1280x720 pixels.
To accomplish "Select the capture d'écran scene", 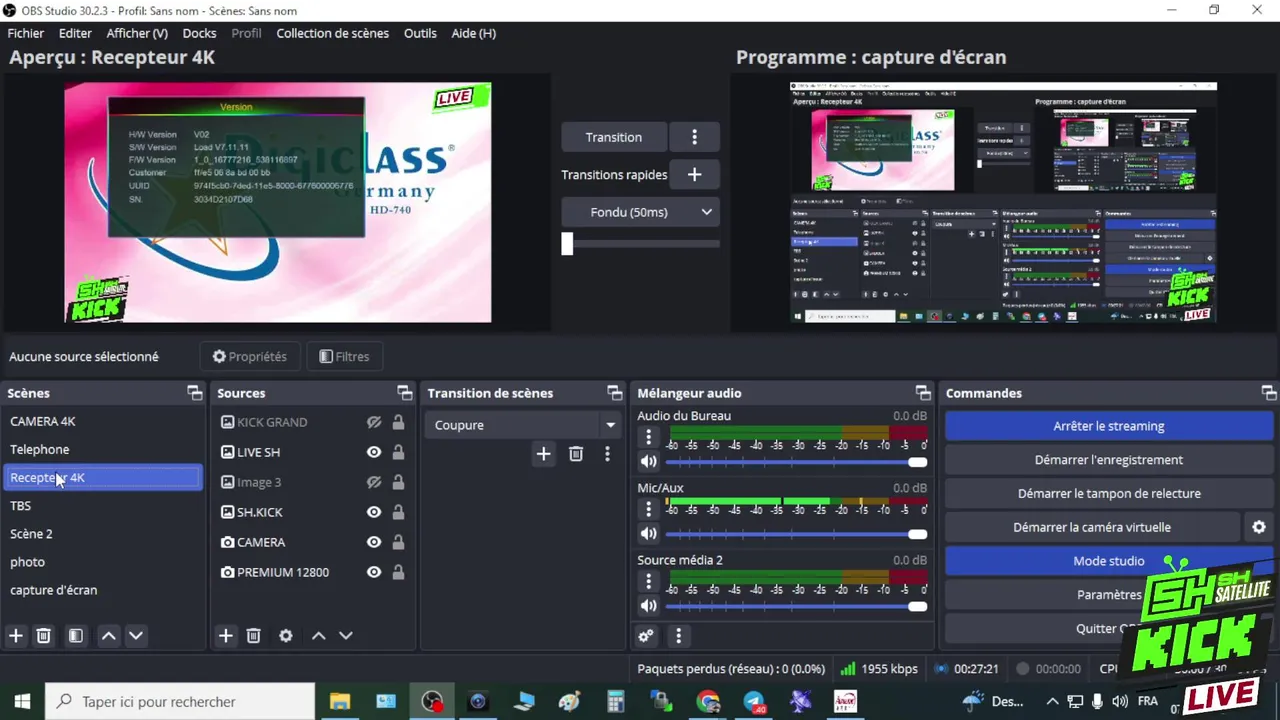I will pos(104,590).
